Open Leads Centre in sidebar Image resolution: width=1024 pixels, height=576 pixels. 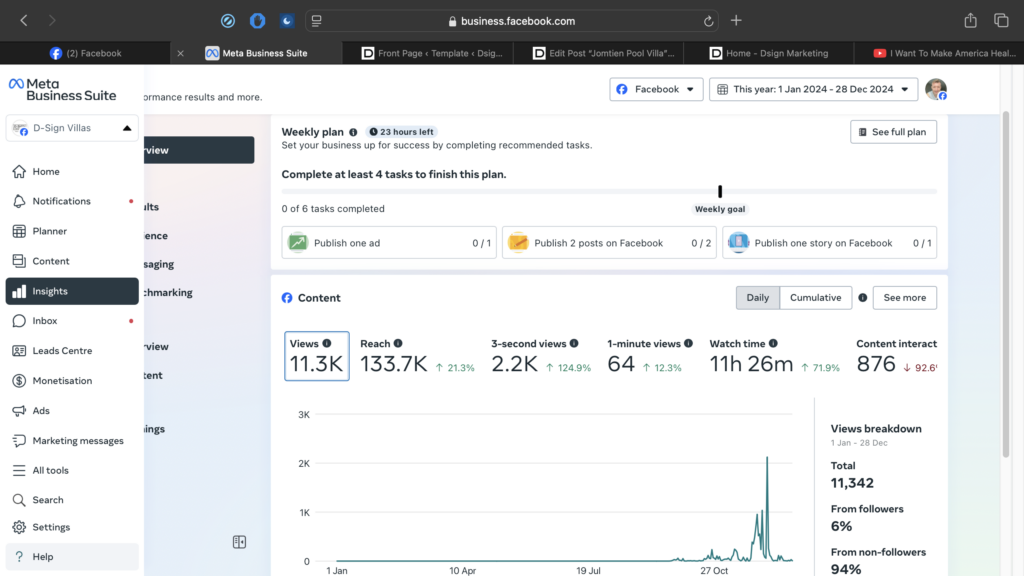pyautogui.click(x=72, y=351)
